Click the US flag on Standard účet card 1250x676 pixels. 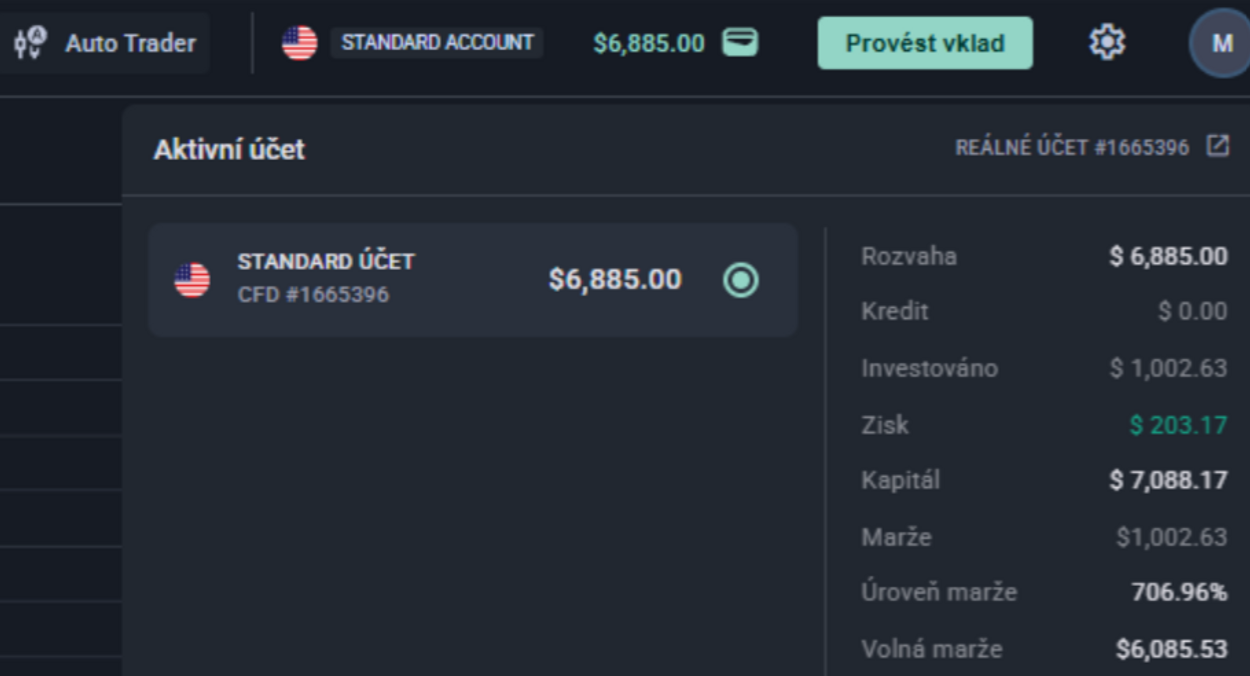click(x=192, y=280)
